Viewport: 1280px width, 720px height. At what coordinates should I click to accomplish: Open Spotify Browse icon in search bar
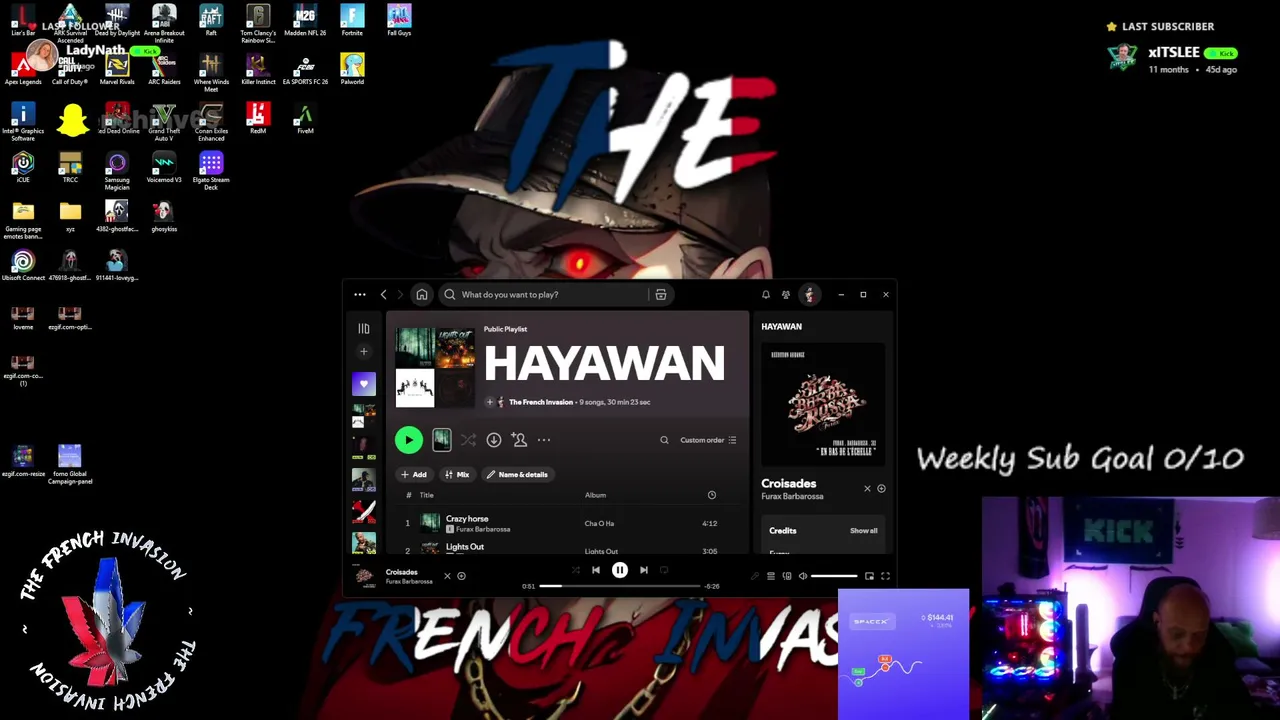pos(661,295)
